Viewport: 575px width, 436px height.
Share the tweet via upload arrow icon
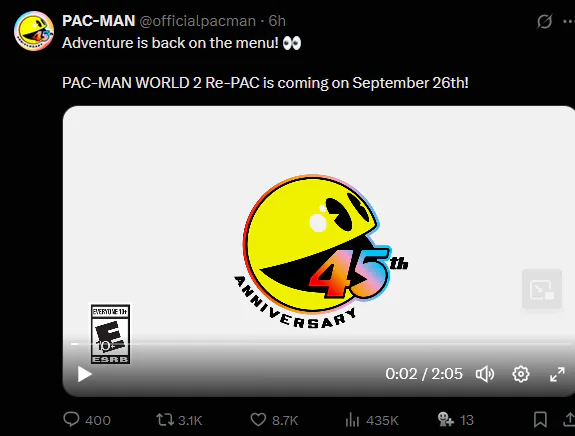click(569, 419)
